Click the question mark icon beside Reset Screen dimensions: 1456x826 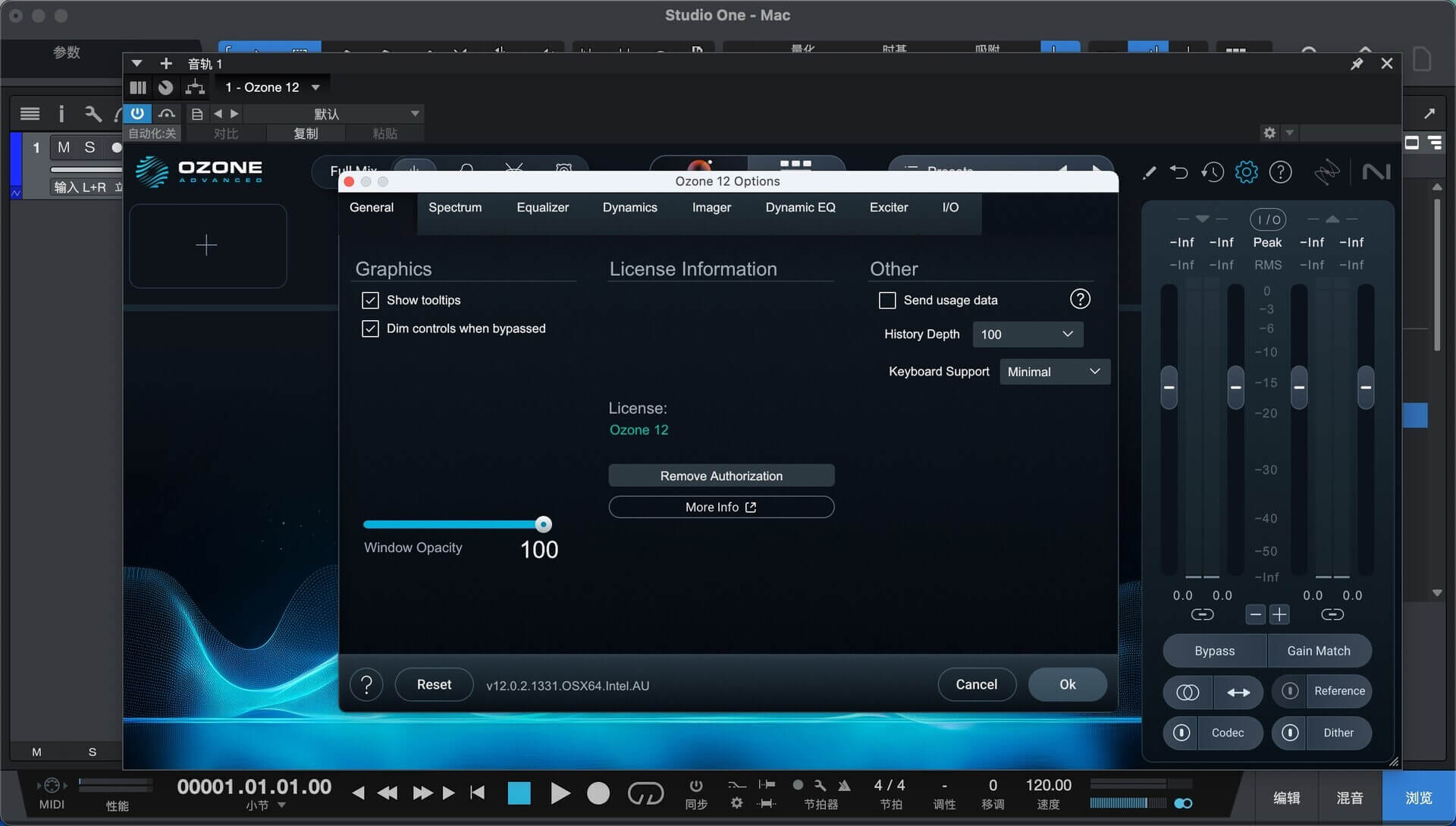tap(366, 685)
